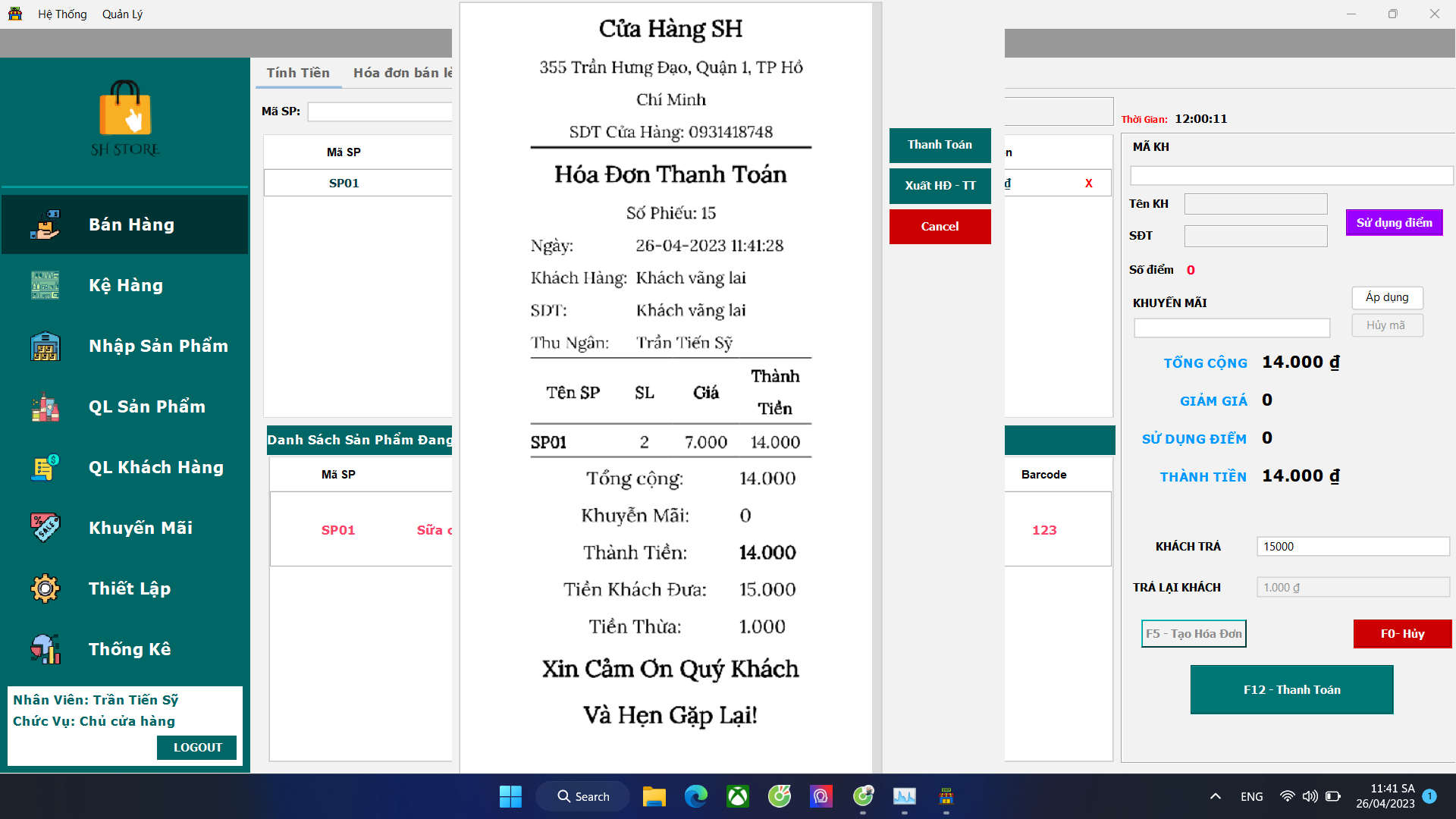The width and height of the screenshot is (1456, 819).
Task: Open the Hệ Thống menu
Action: [62, 14]
